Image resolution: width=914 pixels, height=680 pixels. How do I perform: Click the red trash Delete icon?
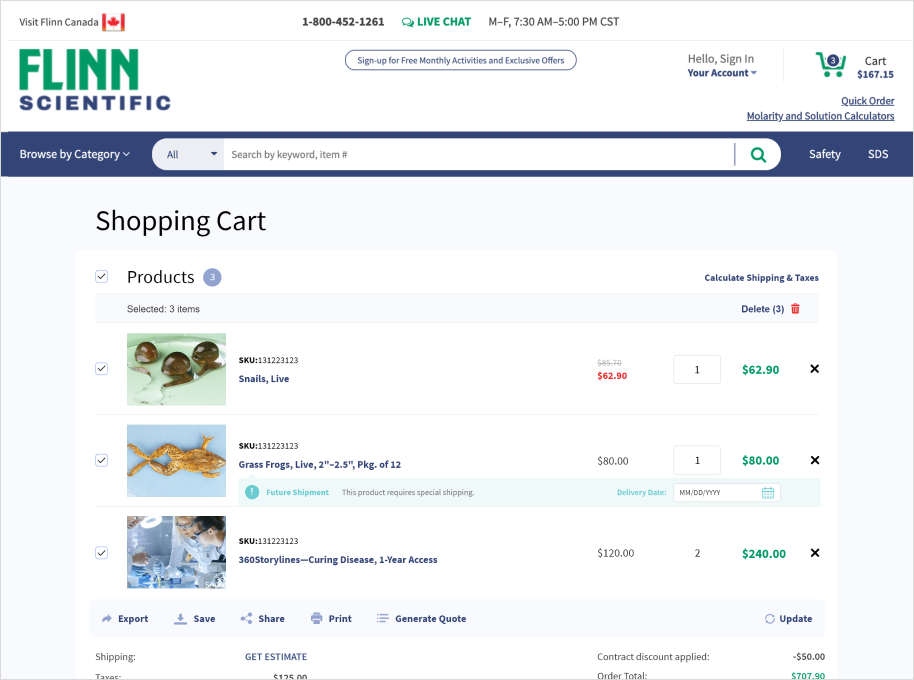tap(796, 309)
